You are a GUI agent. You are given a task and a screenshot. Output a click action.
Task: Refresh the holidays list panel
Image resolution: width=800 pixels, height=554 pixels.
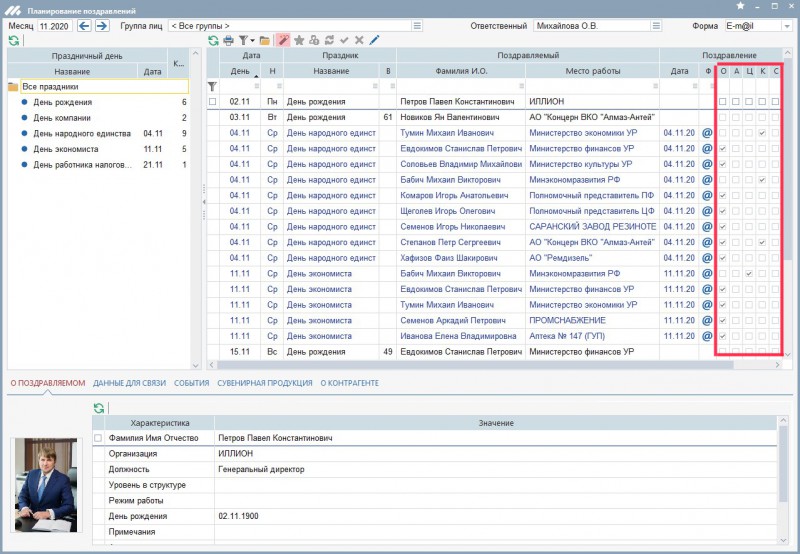(14, 41)
